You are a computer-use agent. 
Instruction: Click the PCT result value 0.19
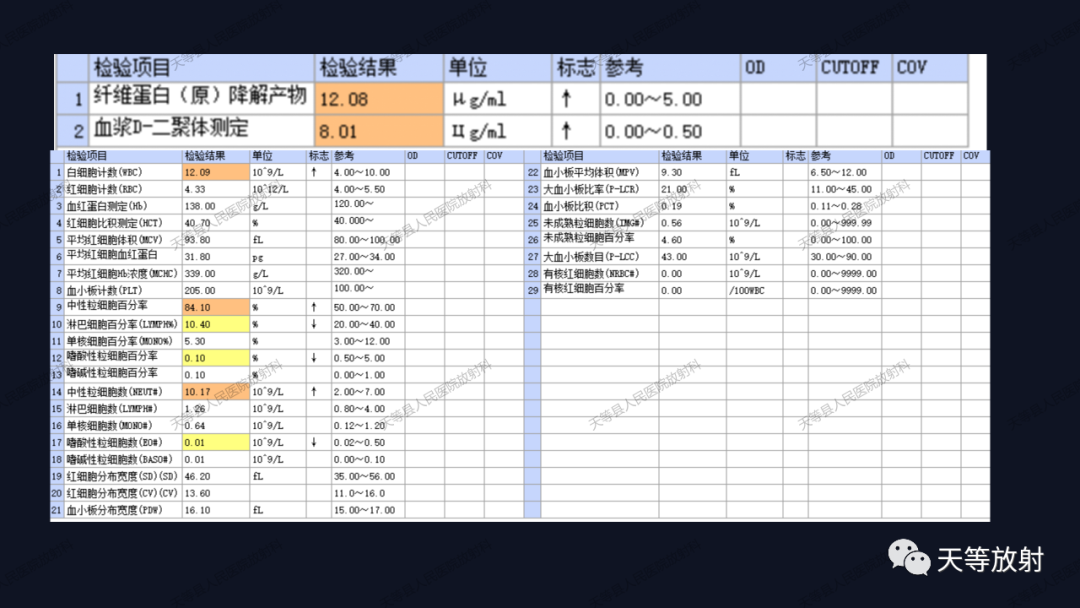pos(672,206)
